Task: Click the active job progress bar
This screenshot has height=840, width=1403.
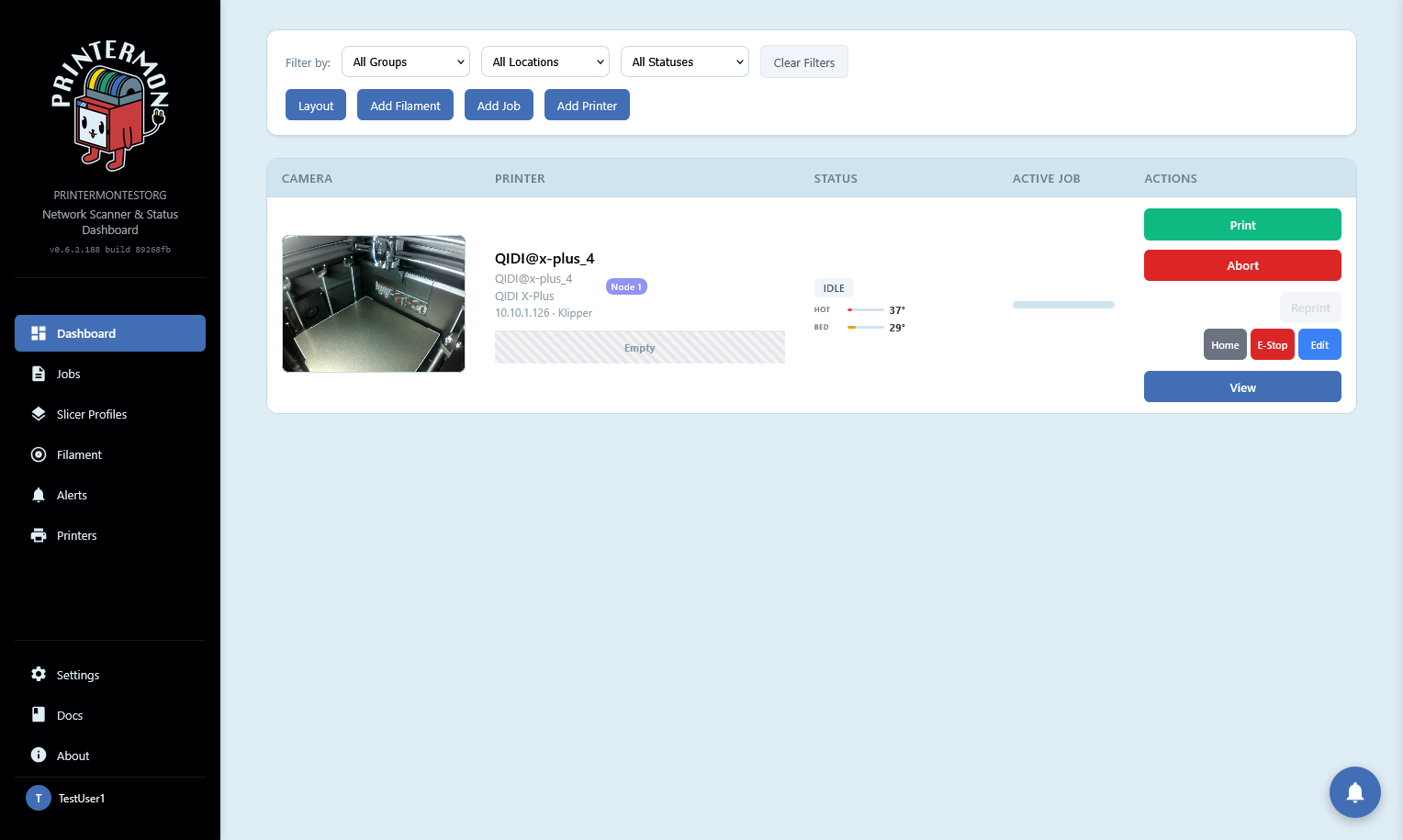Action: pos(1063,305)
